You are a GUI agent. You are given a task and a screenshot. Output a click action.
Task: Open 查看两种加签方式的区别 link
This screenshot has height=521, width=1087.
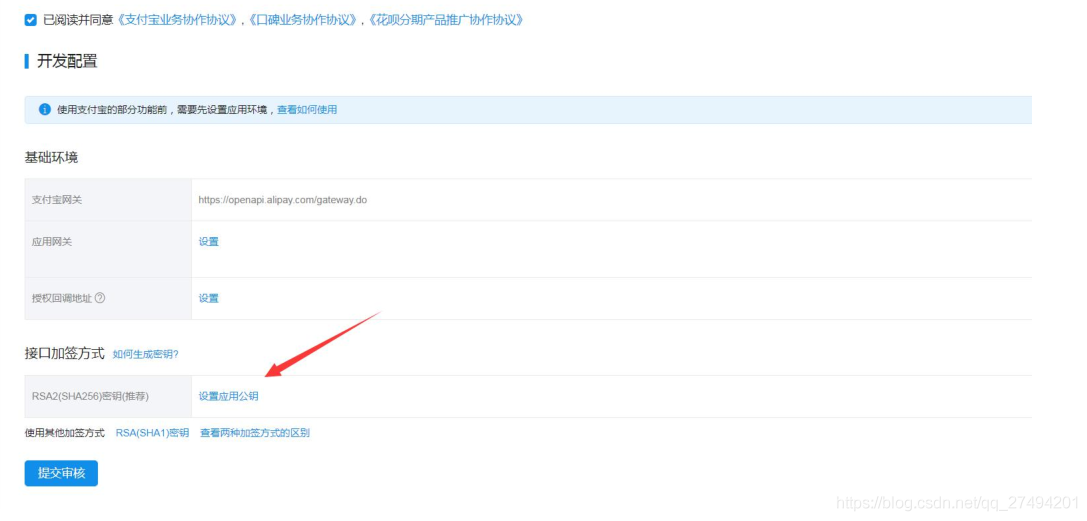pos(255,433)
